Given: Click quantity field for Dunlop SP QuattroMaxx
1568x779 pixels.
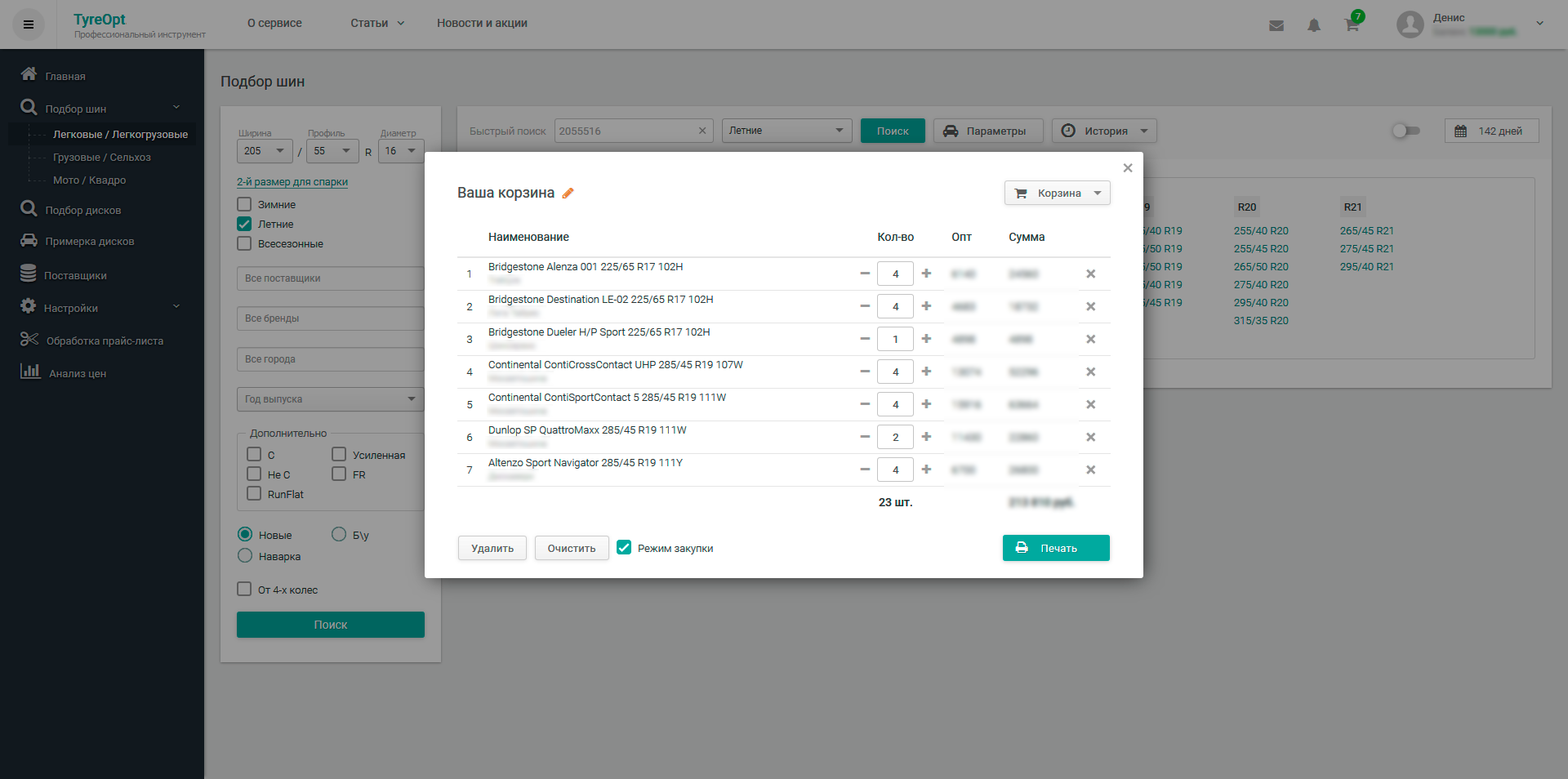Looking at the screenshot, I should click(x=895, y=437).
